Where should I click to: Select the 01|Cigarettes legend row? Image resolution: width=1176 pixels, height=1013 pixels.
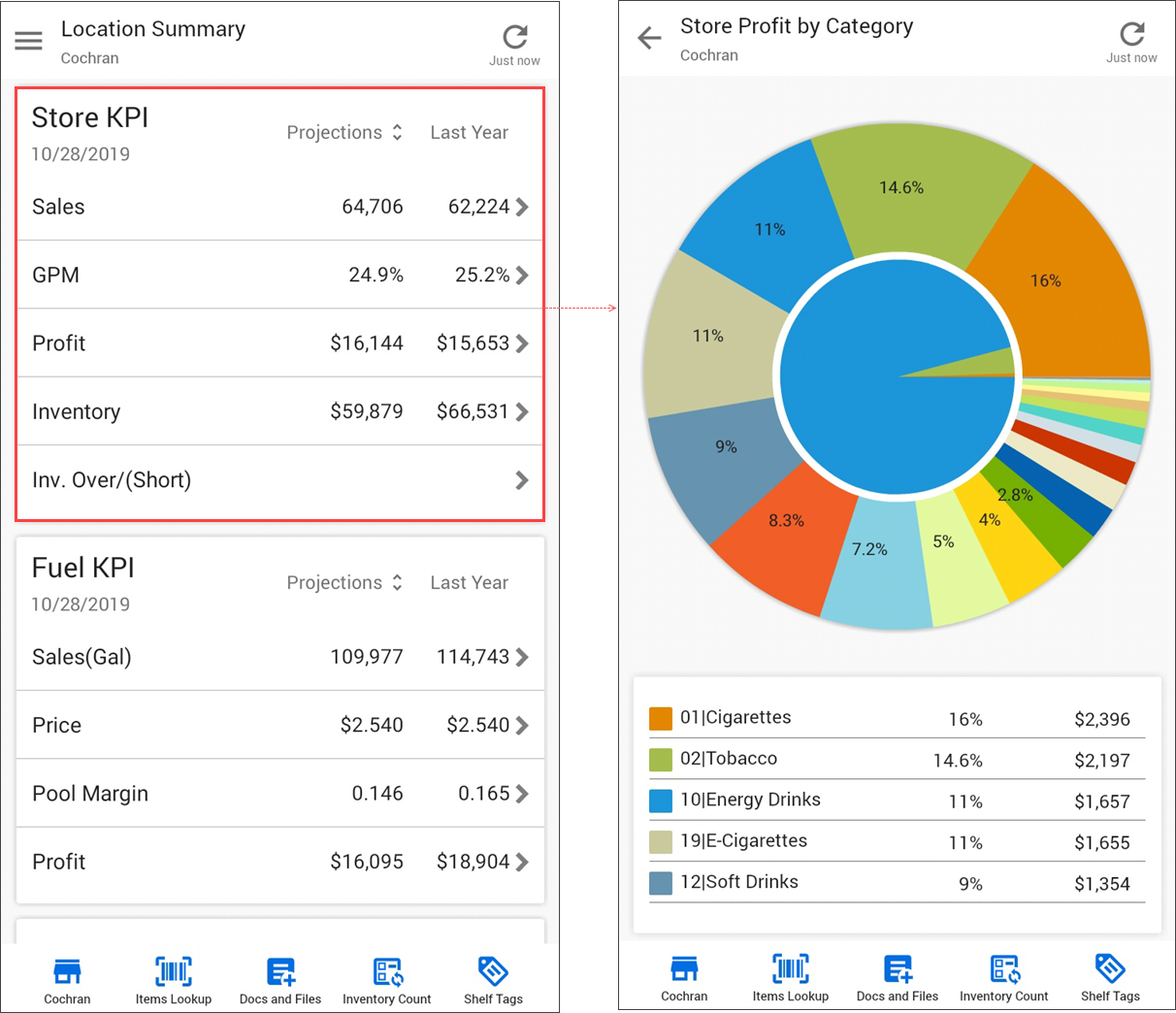coord(897,719)
